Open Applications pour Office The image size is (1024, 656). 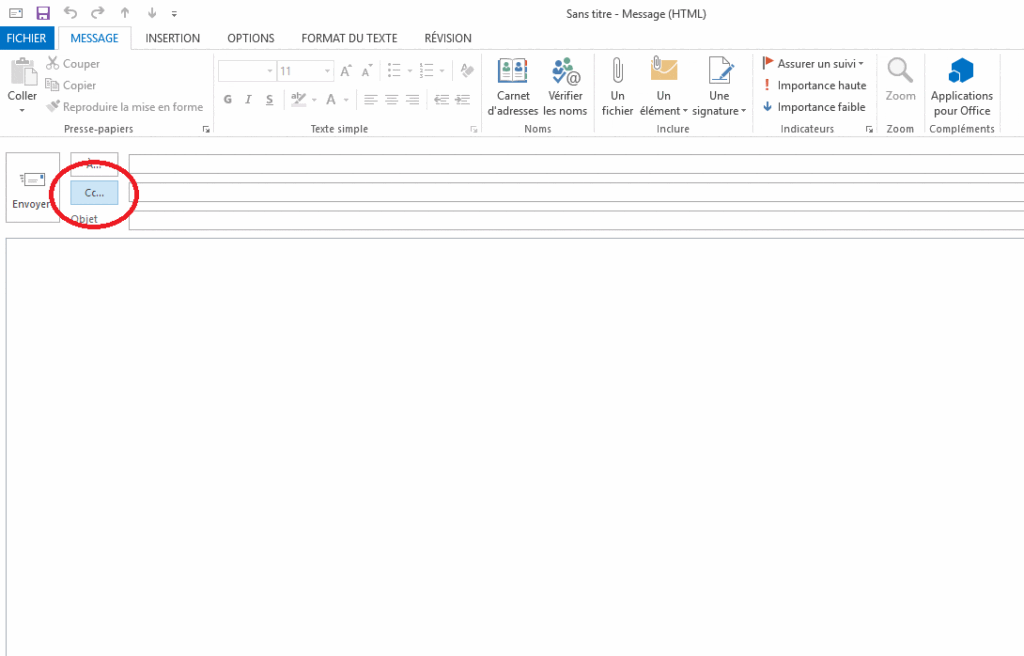coord(961,86)
